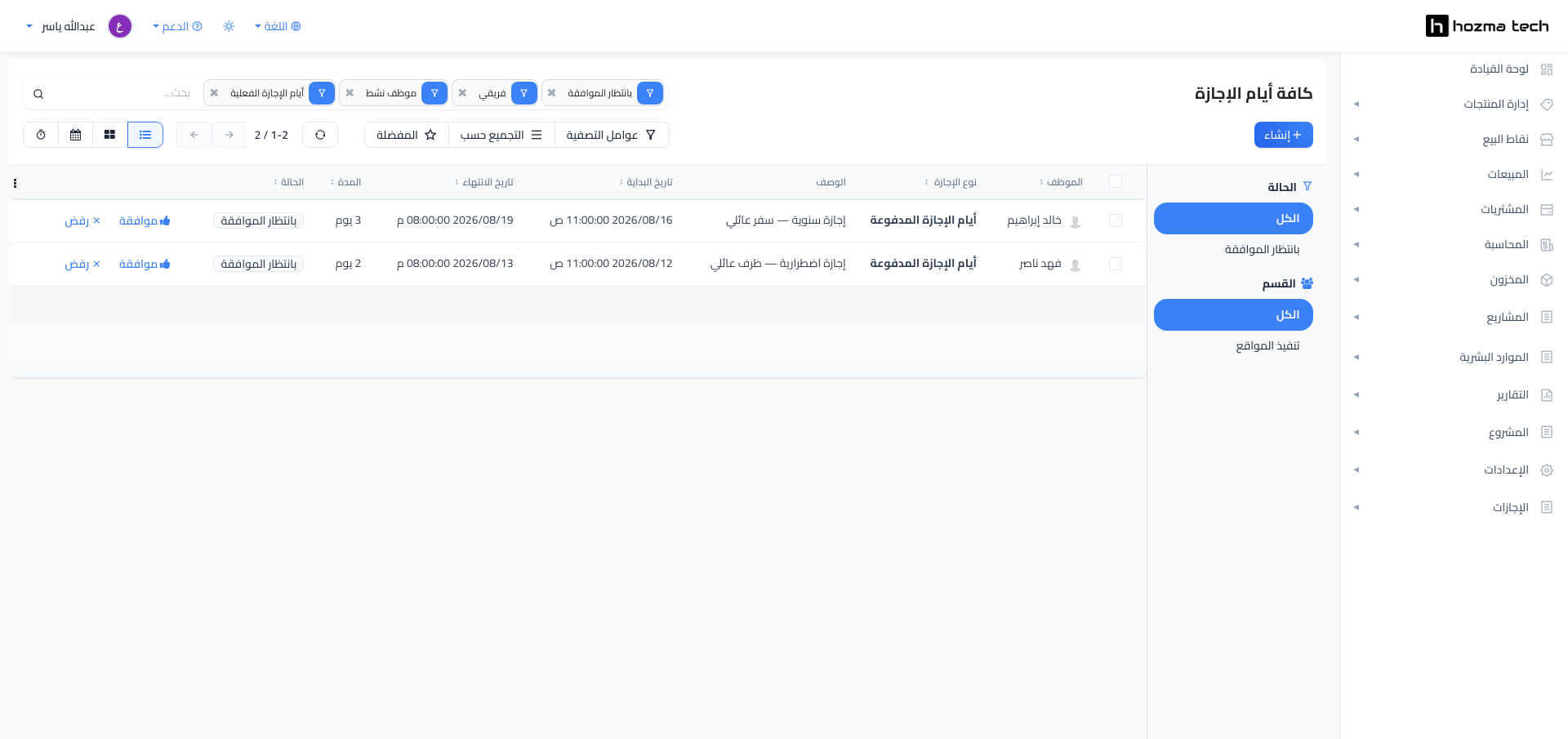This screenshot has width=1568, height=739.
Task: Reject خالد إبراهيم leave with رفض
Action: click(82, 220)
